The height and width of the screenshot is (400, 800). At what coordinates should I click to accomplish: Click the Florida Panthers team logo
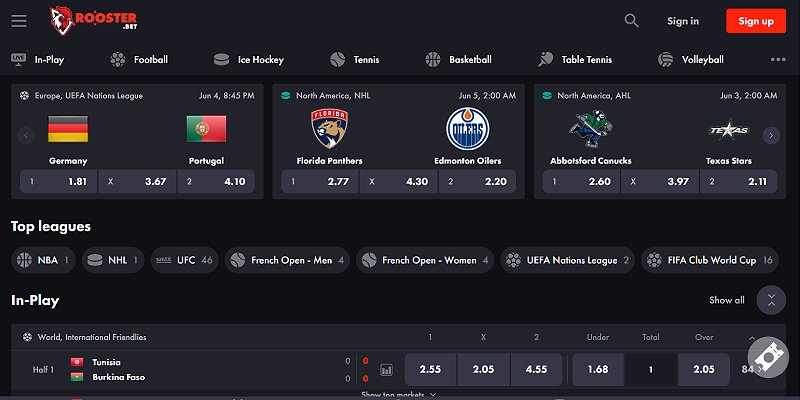(x=330, y=128)
